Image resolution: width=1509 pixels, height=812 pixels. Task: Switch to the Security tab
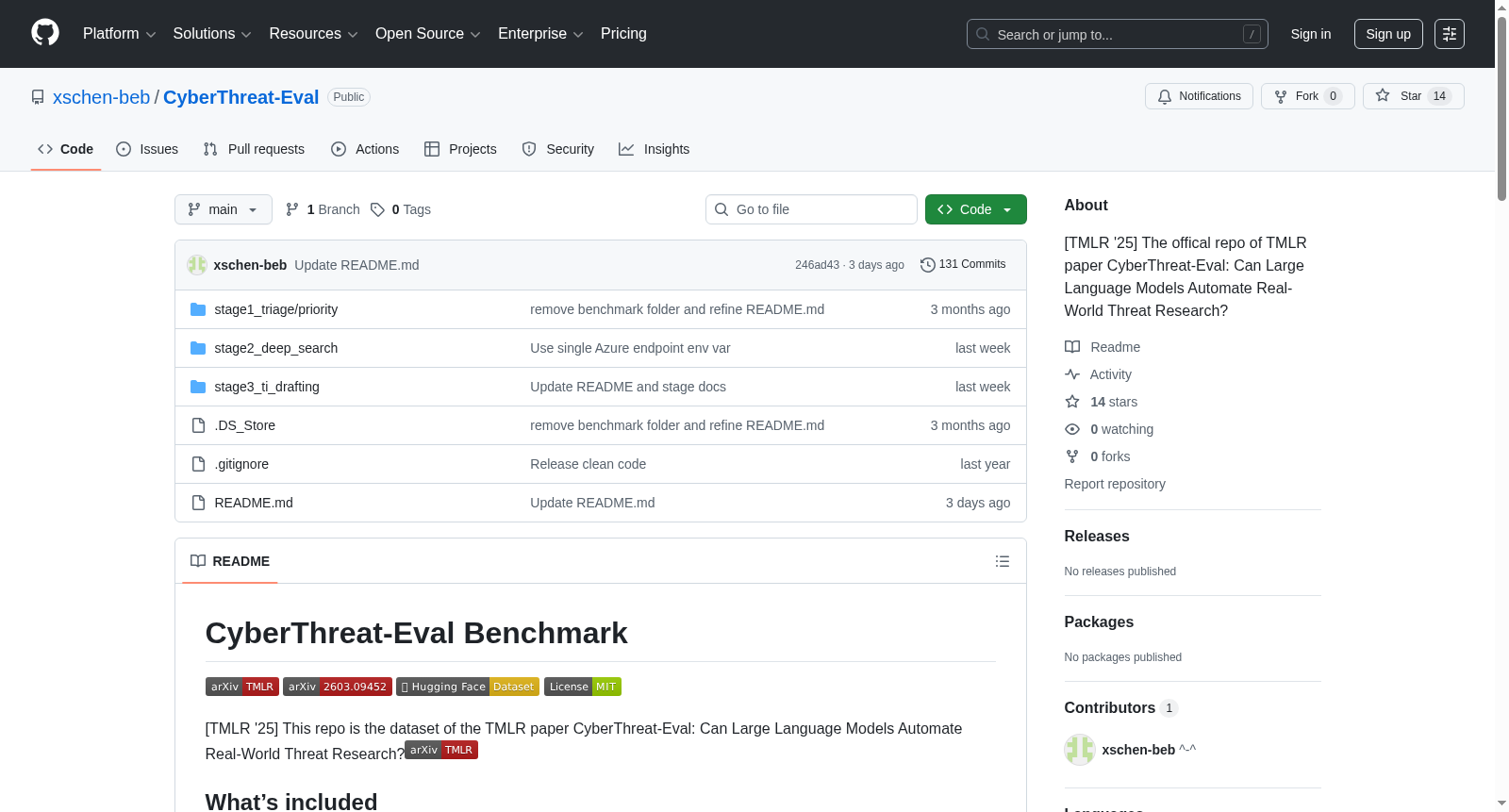(558, 149)
